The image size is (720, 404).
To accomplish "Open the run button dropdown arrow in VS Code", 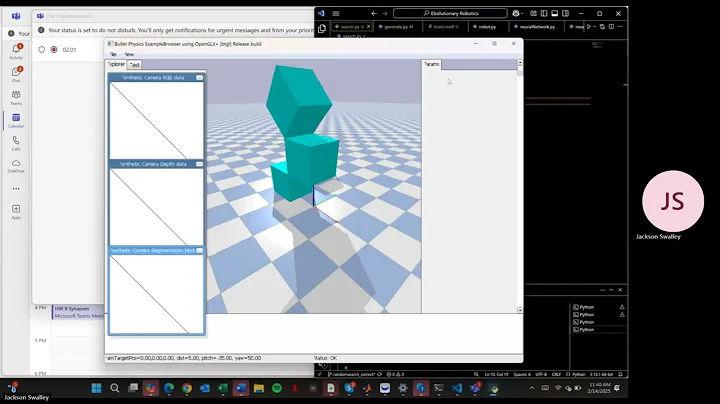I will [595, 27].
